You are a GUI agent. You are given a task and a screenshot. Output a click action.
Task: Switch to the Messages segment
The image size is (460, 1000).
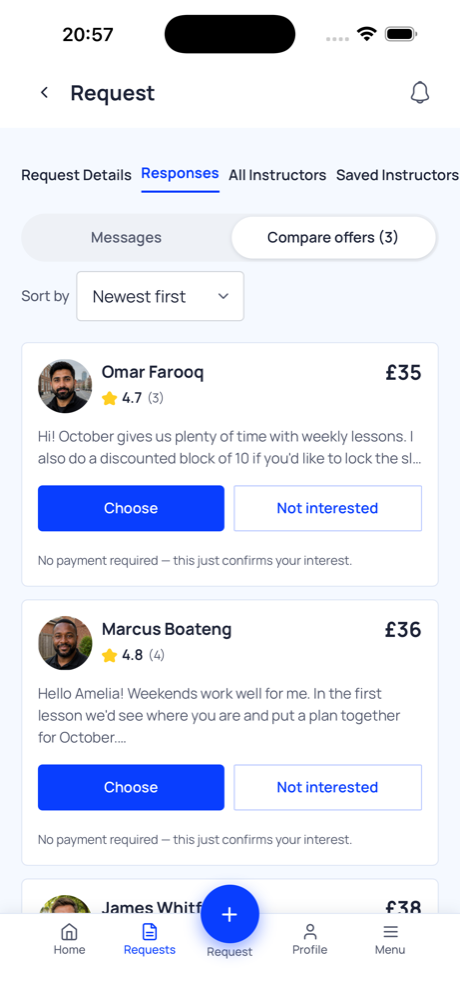tap(126, 238)
